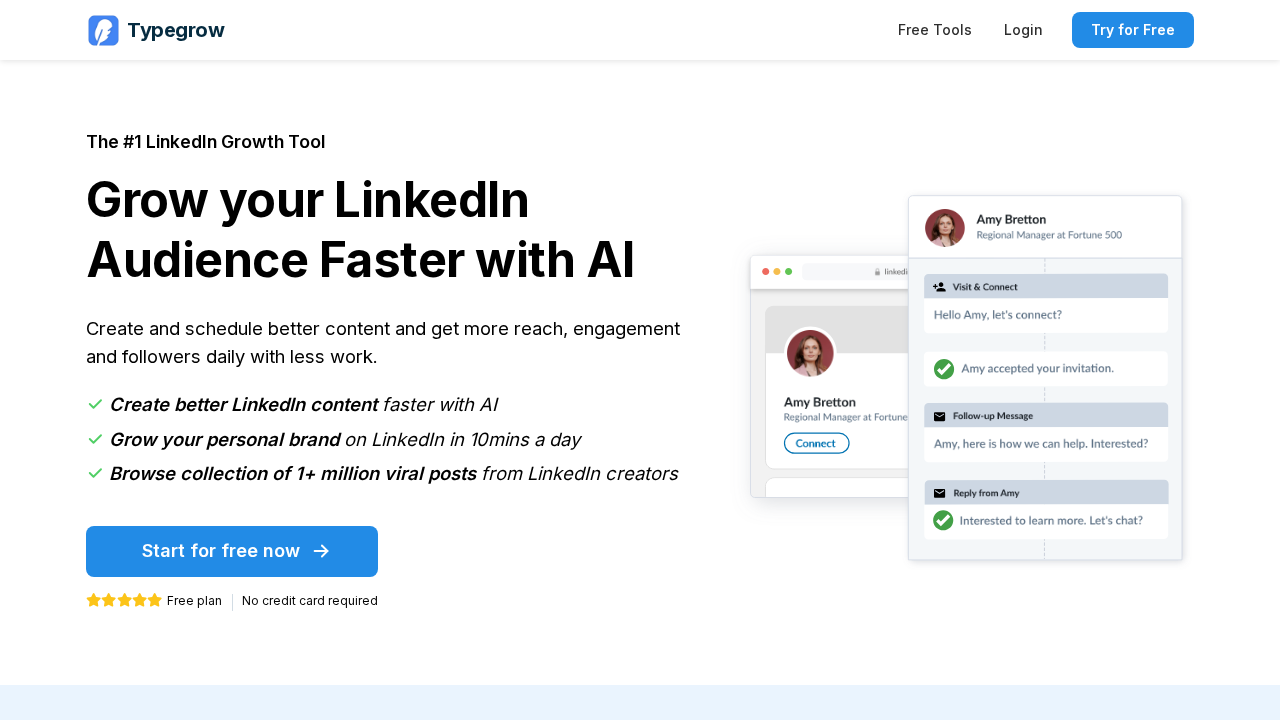Click the five-star rating icons

124,601
